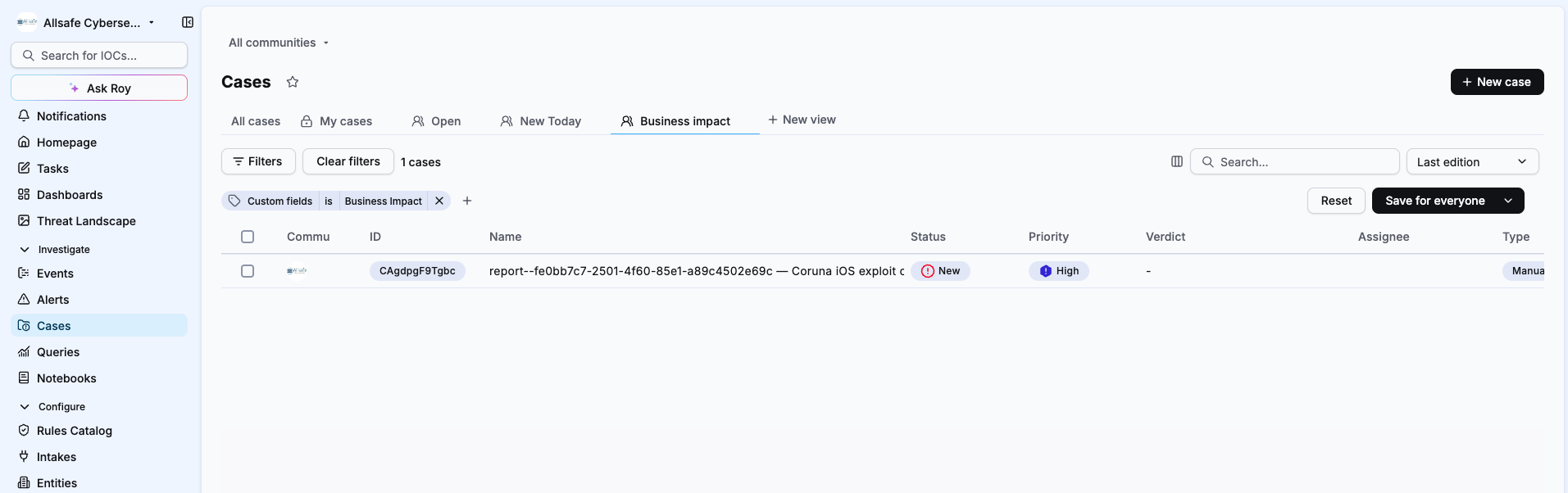Open the Tasks icon
This screenshot has height=493, width=1568.
(x=24, y=168)
